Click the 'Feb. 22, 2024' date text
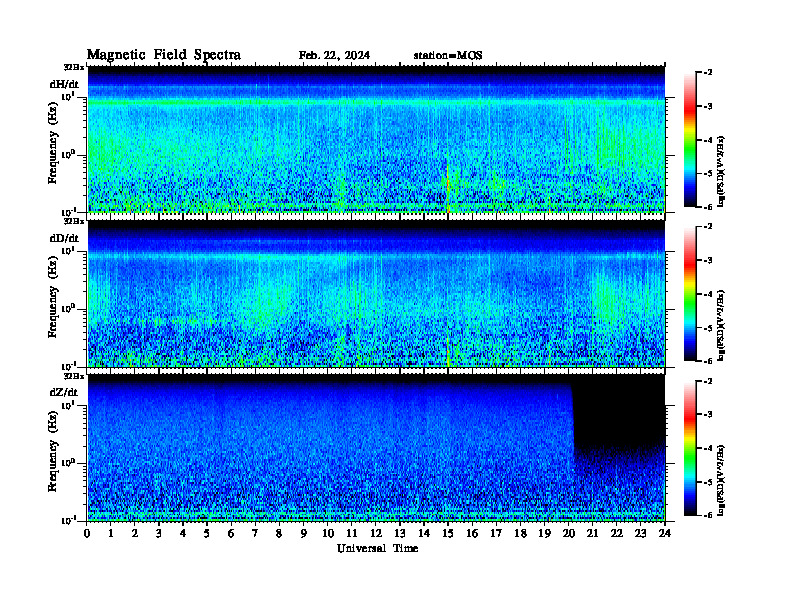 (x=334, y=55)
